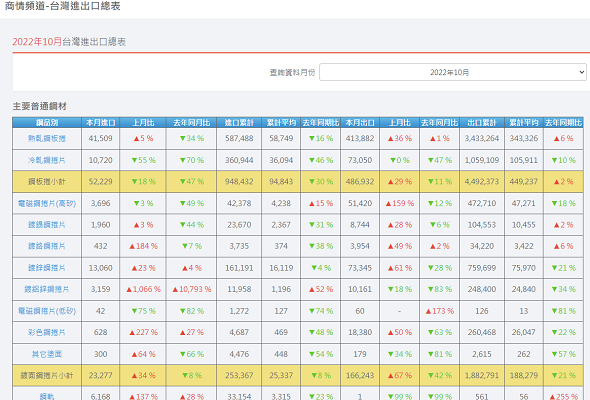590x400 pixels.
Task: Open the 鍍鉻鋼捲片 product link
Action: (x=47, y=246)
